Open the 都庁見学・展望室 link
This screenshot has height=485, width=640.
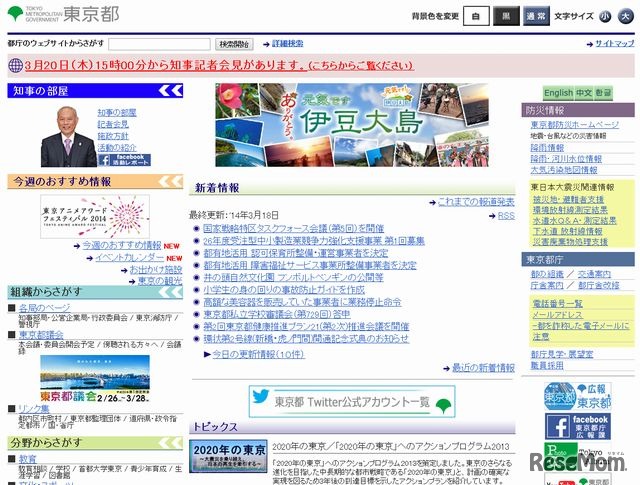click(x=562, y=354)
